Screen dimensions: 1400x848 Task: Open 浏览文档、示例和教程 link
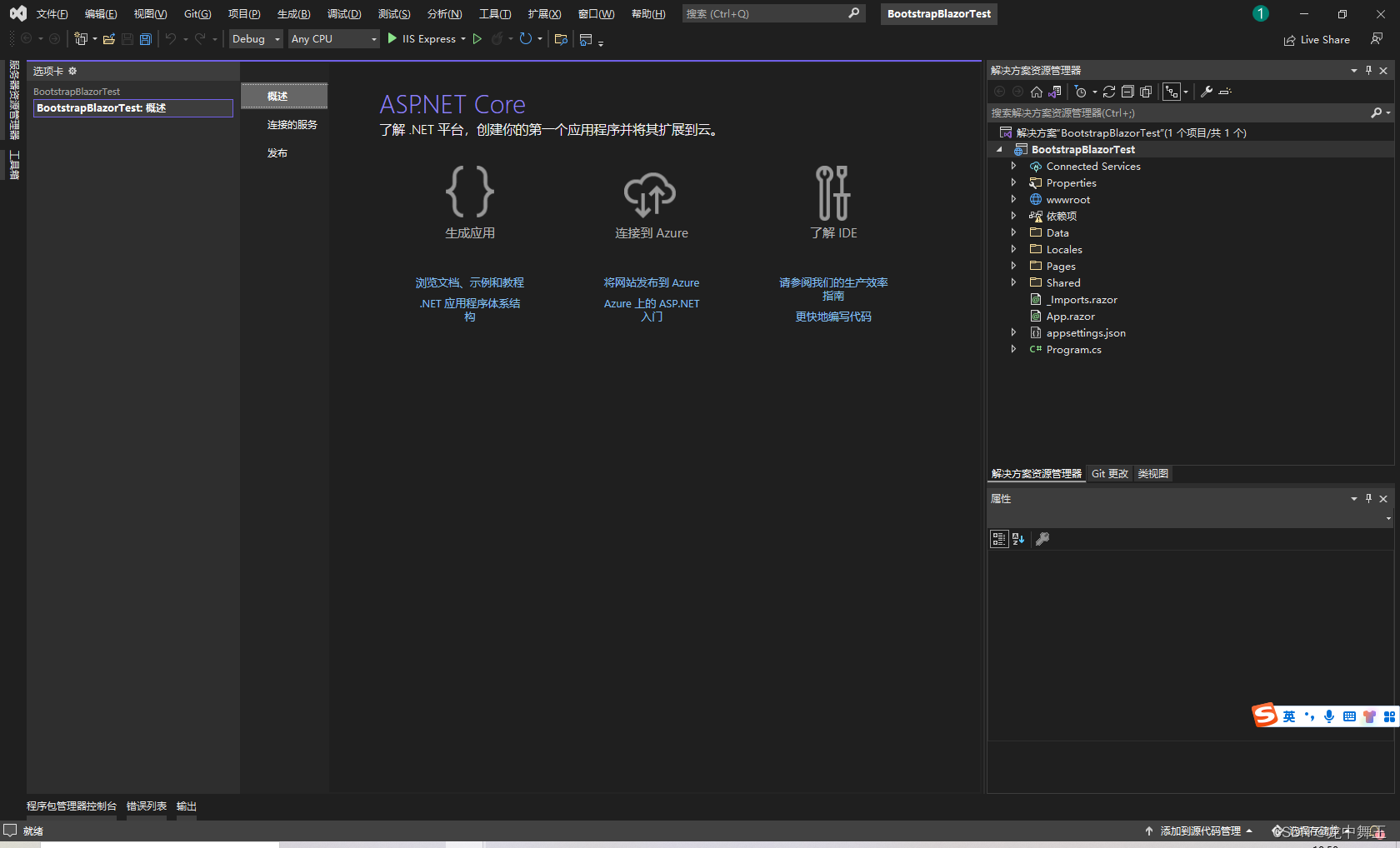pos(470,283)
